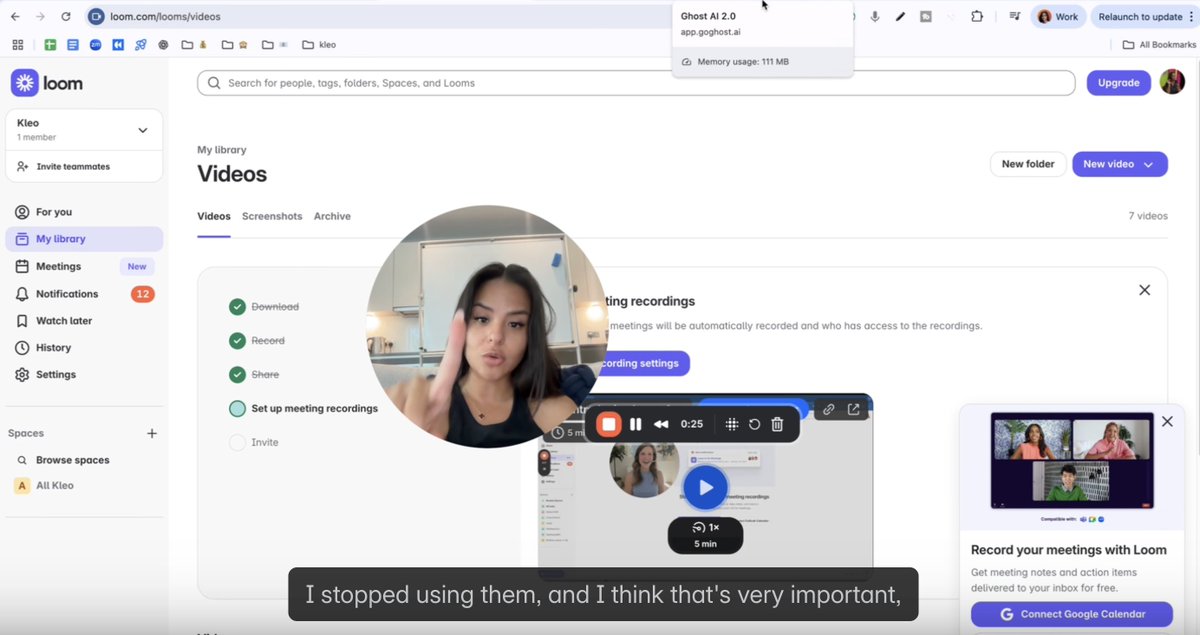Reload the page with the refresh icon

(x=66, y=16)
